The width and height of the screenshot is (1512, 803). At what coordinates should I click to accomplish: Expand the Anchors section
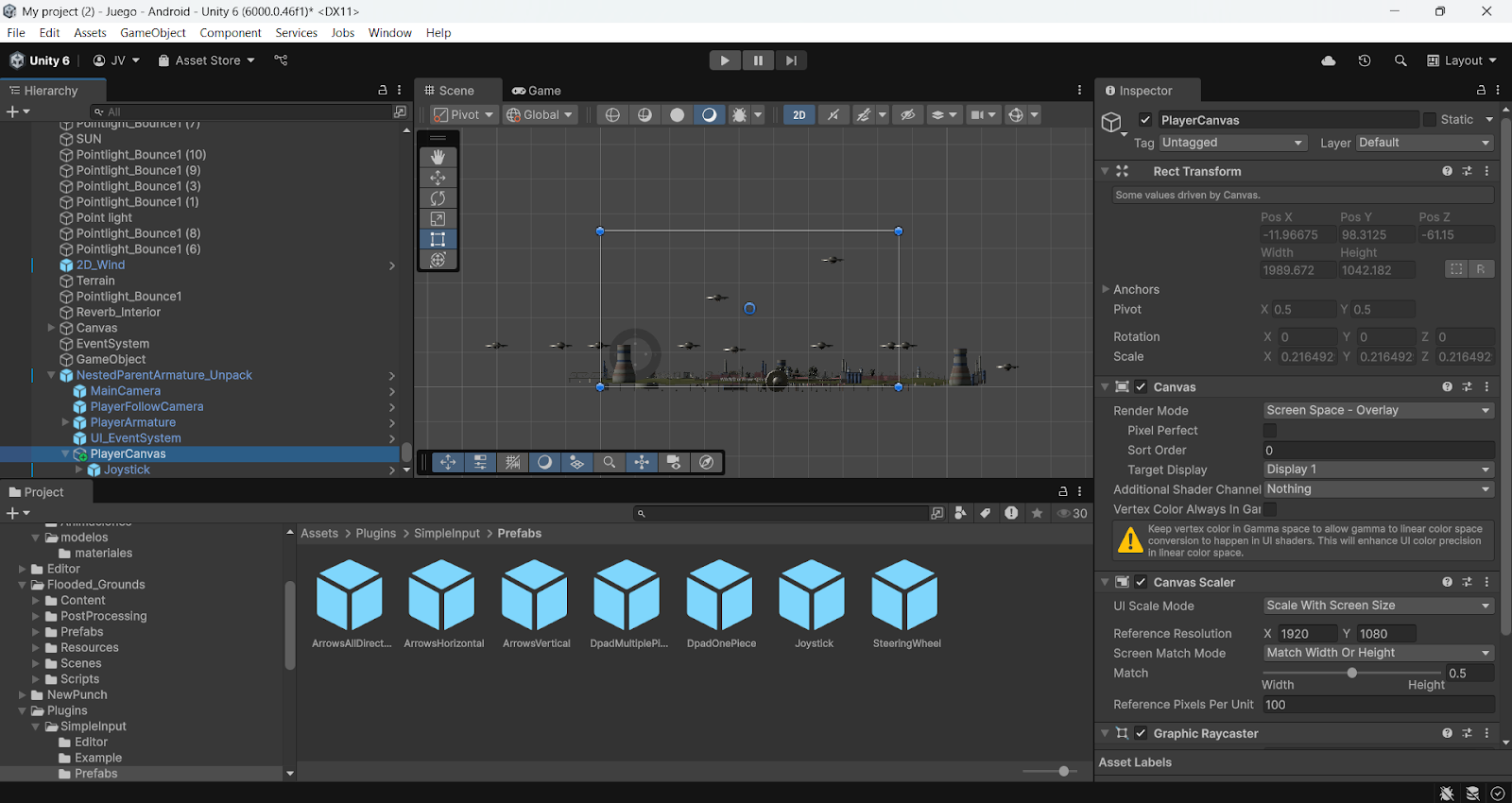coord(1106,290)
